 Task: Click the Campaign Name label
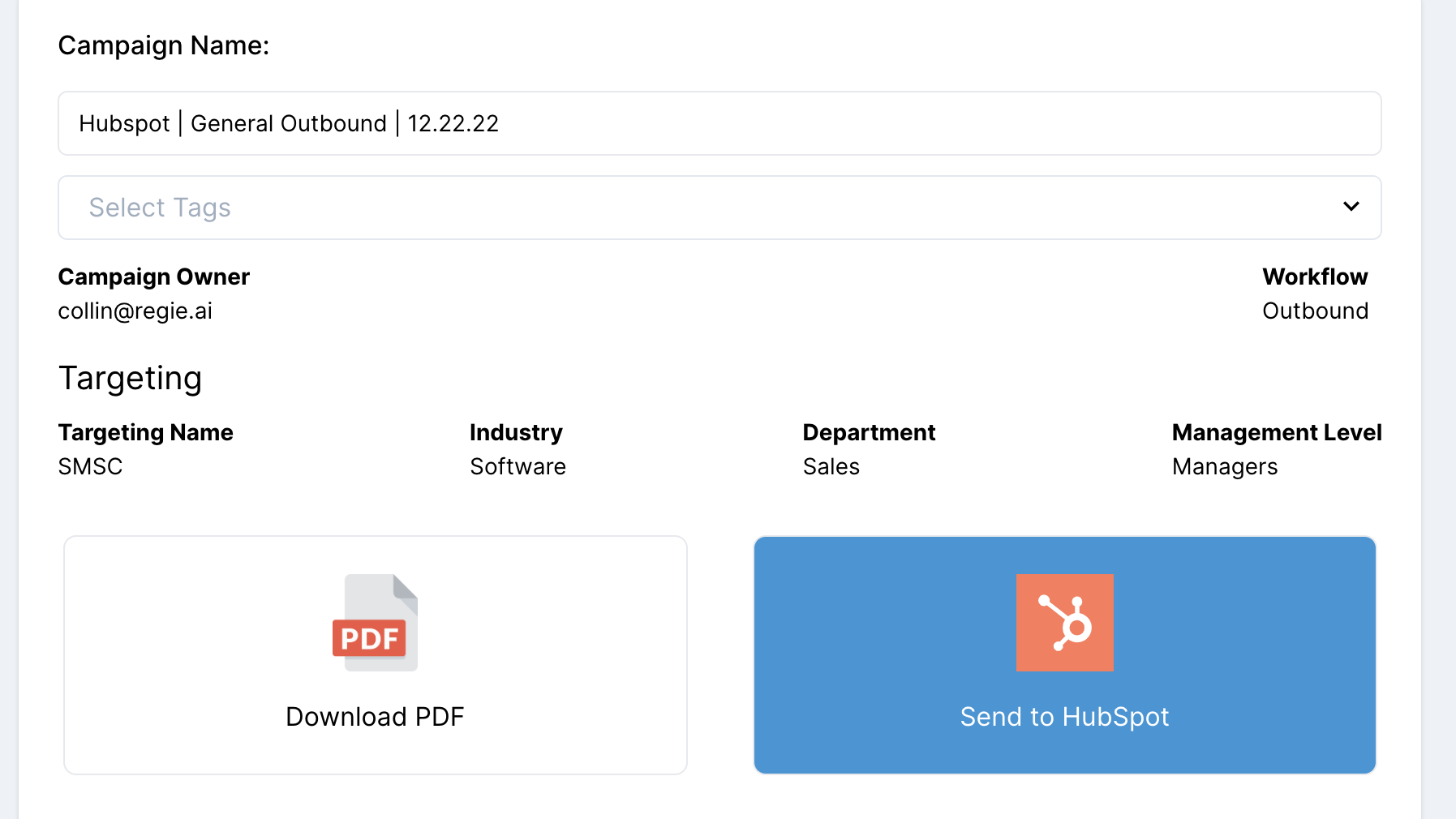[164, 46]
